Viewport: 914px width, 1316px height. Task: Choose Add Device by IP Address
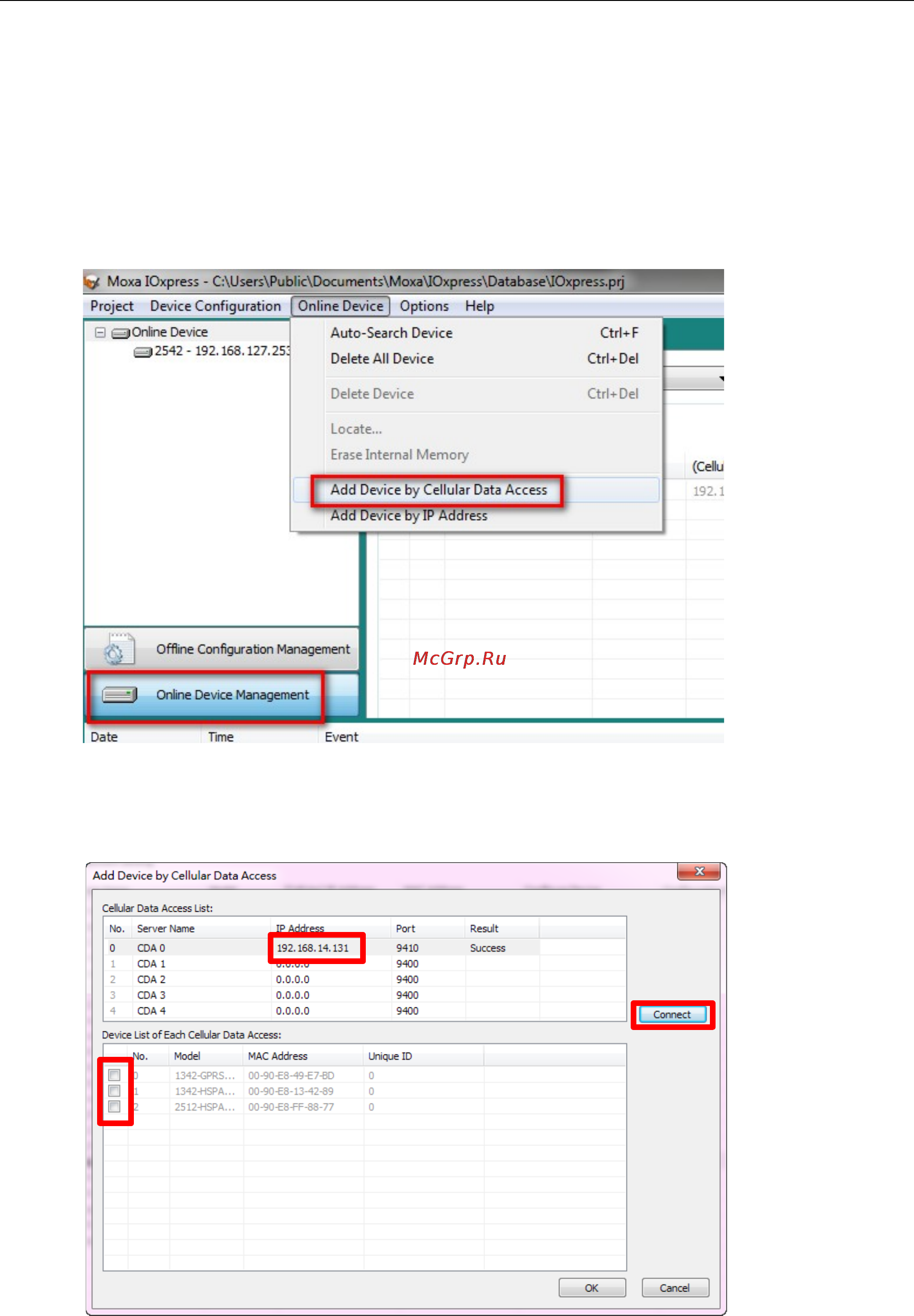477,516
